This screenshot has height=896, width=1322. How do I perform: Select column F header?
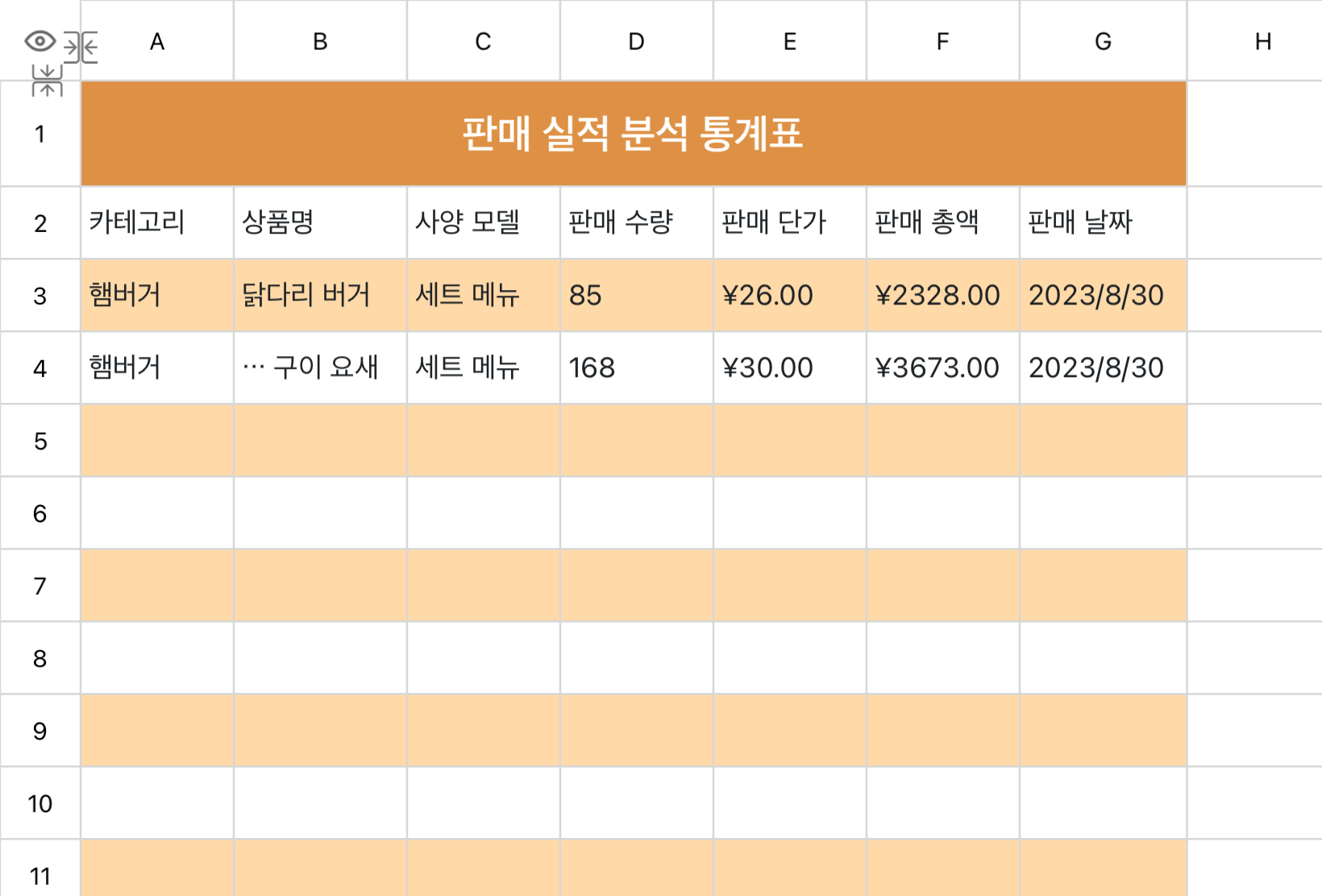(942, 41)
